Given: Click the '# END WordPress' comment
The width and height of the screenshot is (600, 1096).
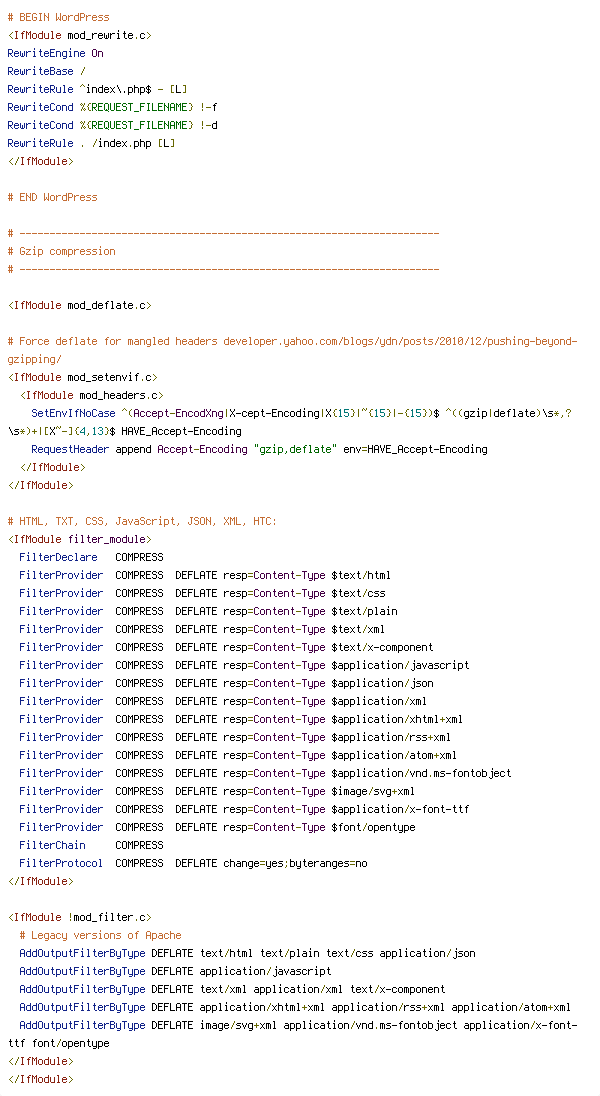Looking at the screenshot, I should point(52,197).
